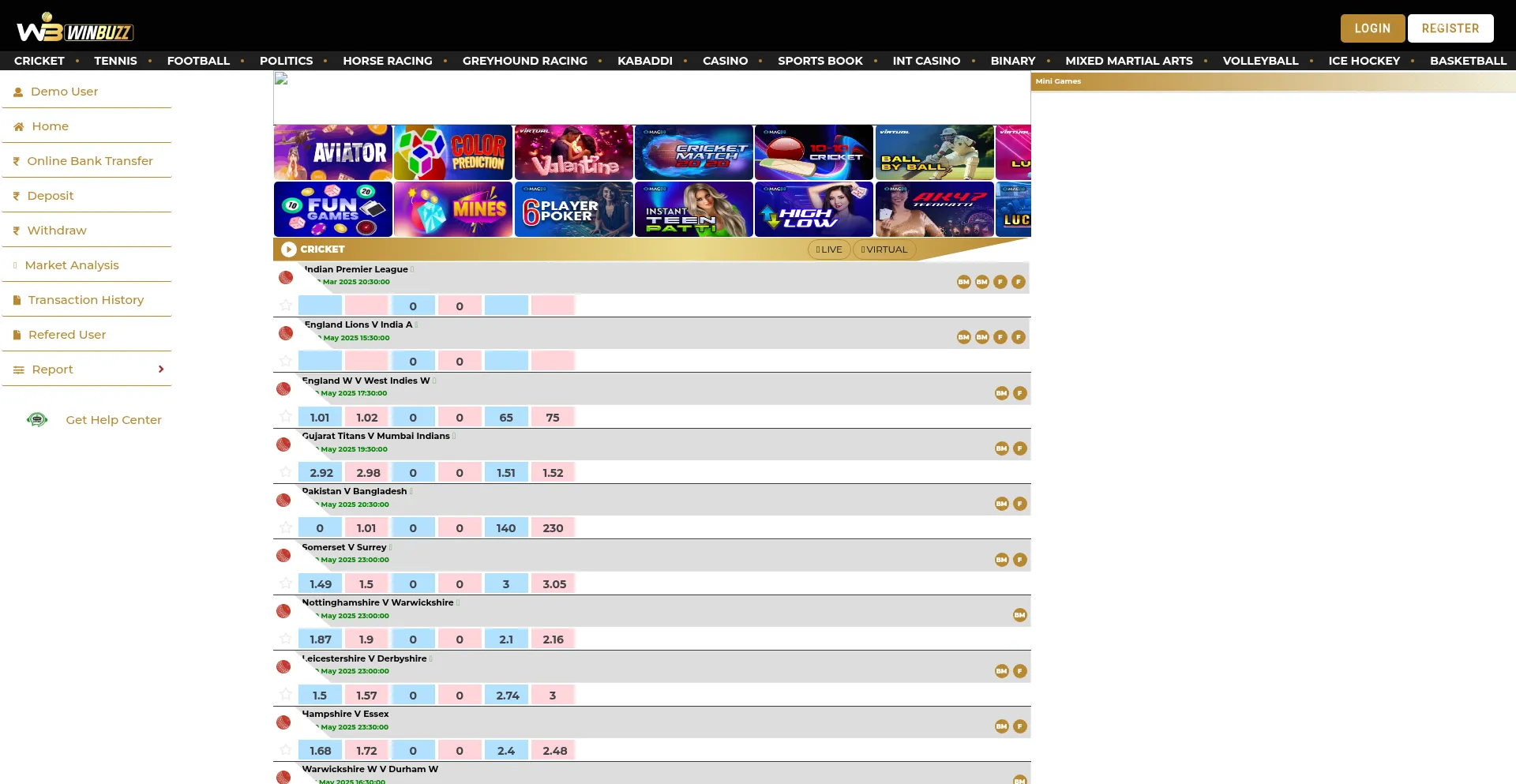1516x784 pixels.
Task: Open the Instant Teen Patti thumbnail
Action: (x=694, y=209)
